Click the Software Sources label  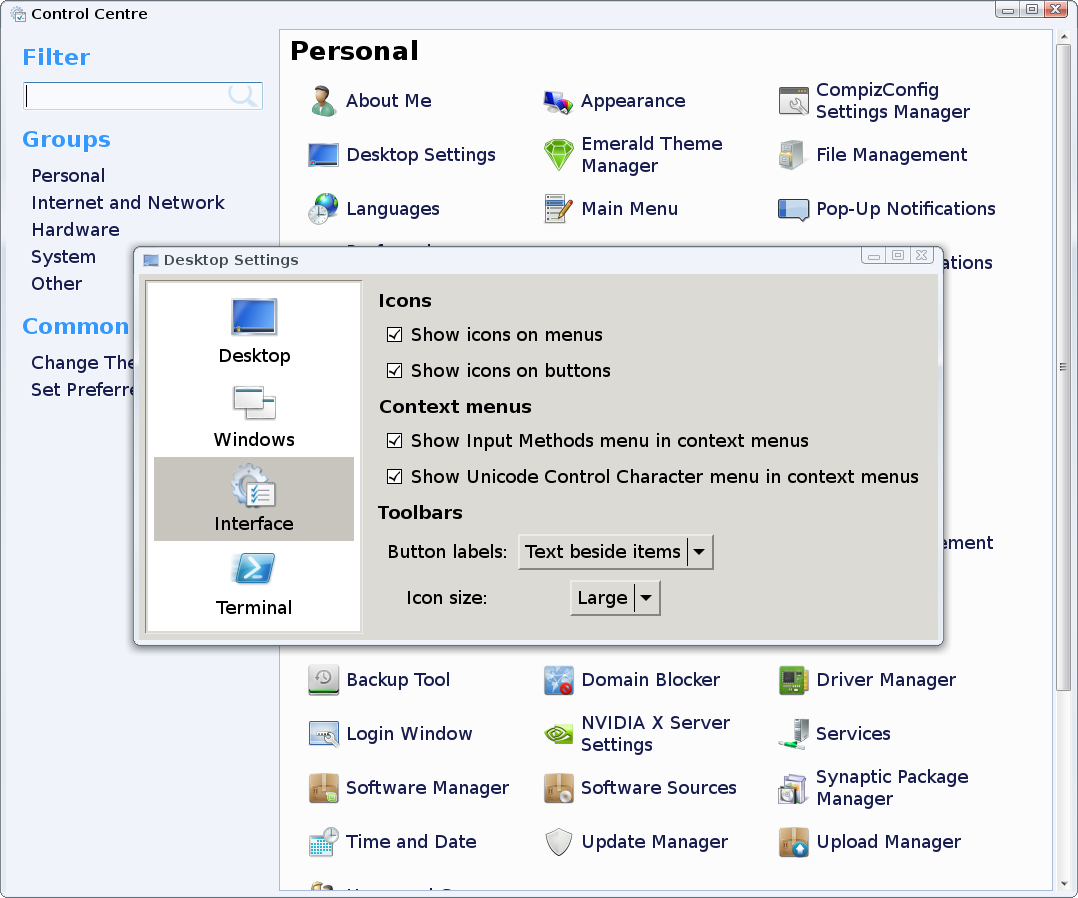(x=659, y=788)
